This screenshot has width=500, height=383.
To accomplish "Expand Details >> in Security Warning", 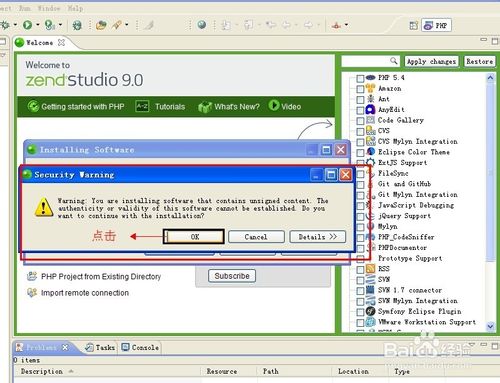I will pyautogui.click(x=318, y=237).
